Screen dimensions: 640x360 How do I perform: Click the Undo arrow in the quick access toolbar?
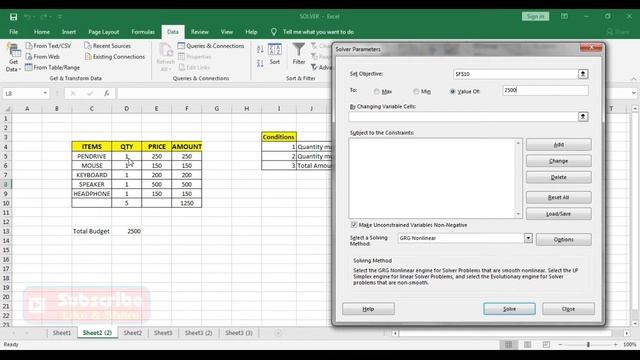tap(27, 17)
